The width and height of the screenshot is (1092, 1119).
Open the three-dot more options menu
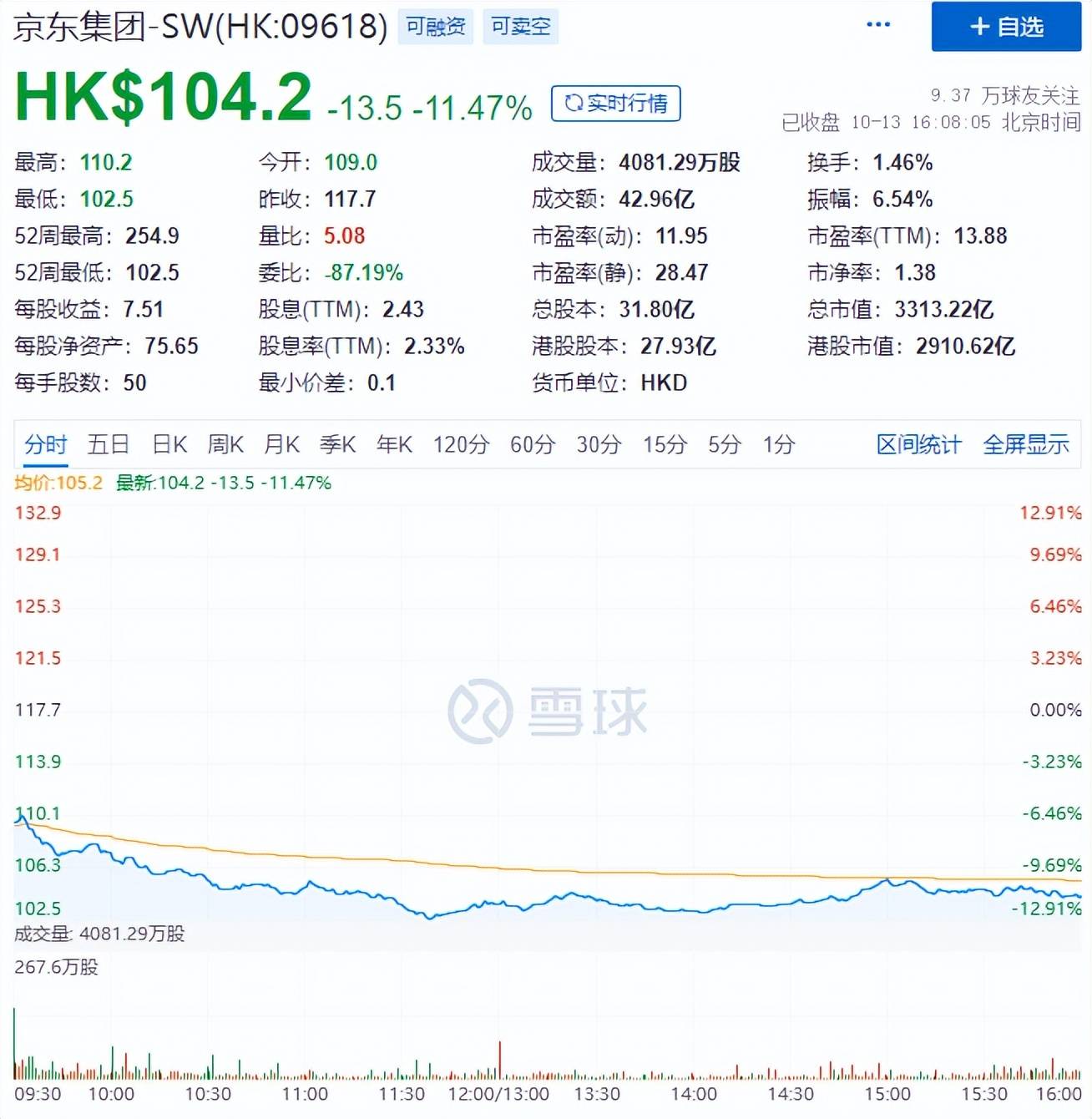(x=878, y=25)
